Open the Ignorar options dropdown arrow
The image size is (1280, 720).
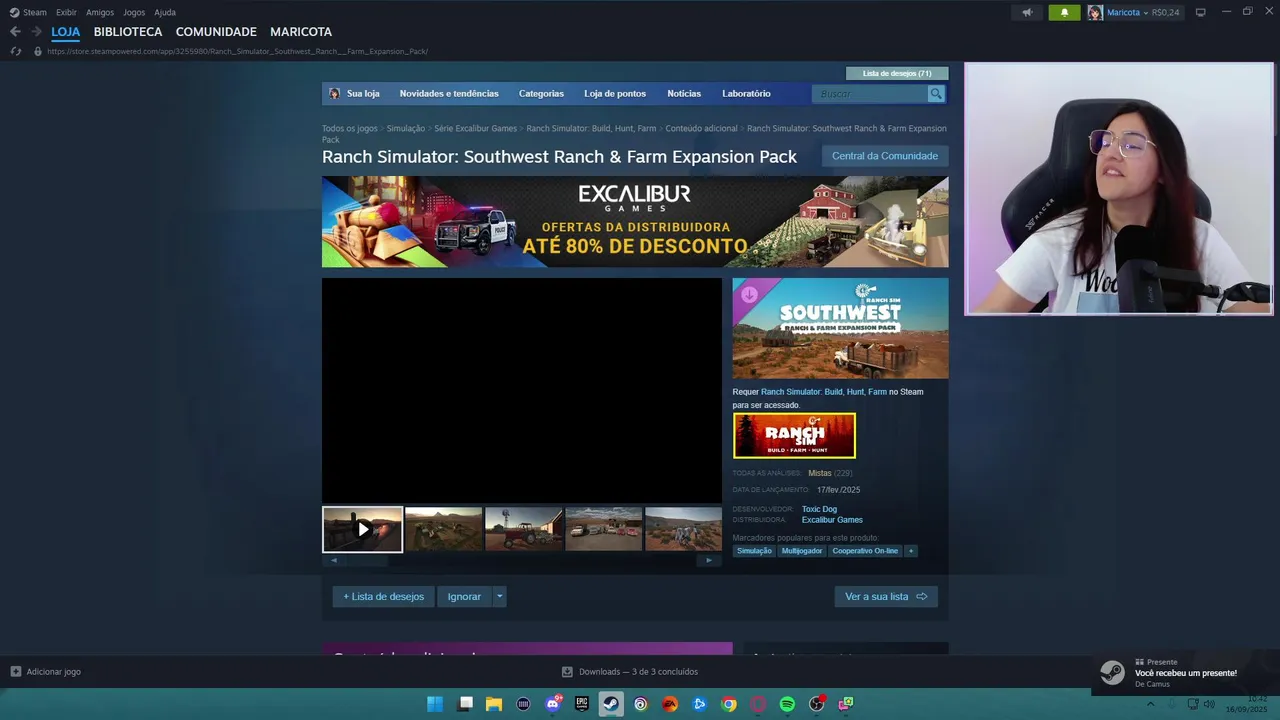click(x=500, y=597)
